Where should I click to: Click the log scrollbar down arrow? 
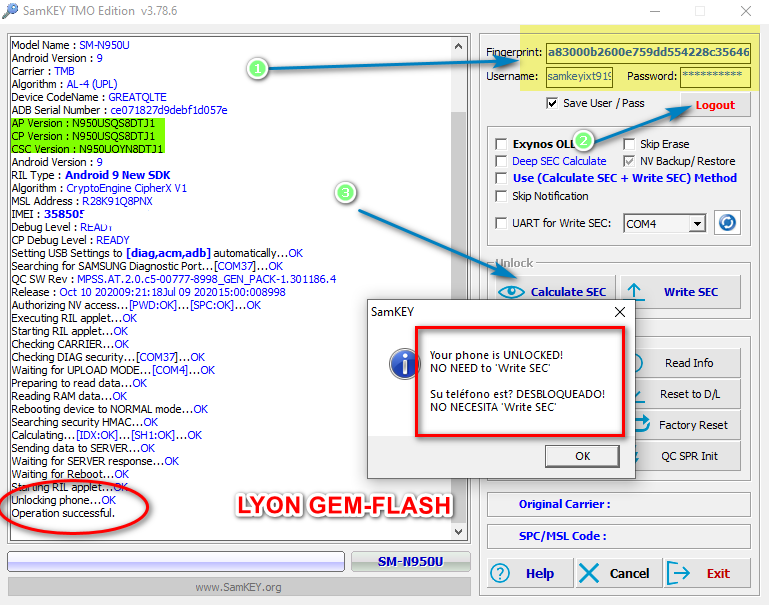tap(459, 532)
